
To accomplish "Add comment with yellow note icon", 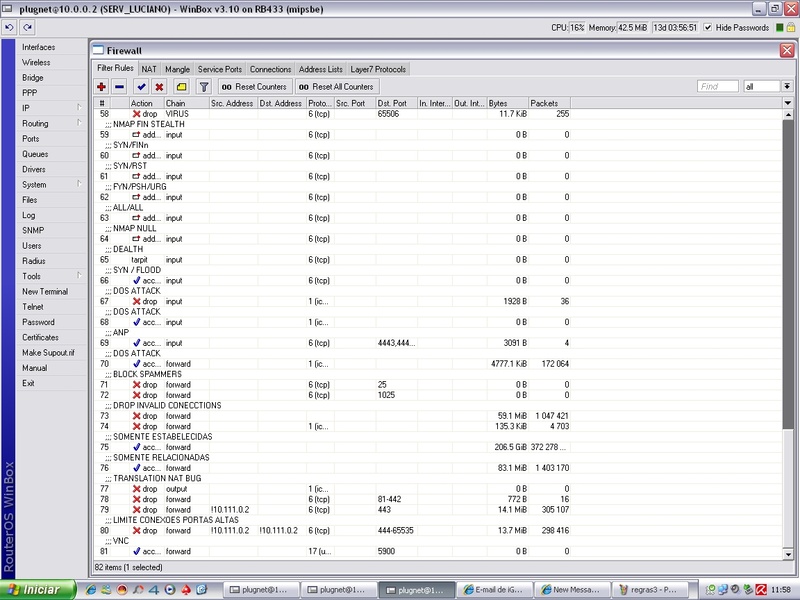I will (x=181, y=87).
